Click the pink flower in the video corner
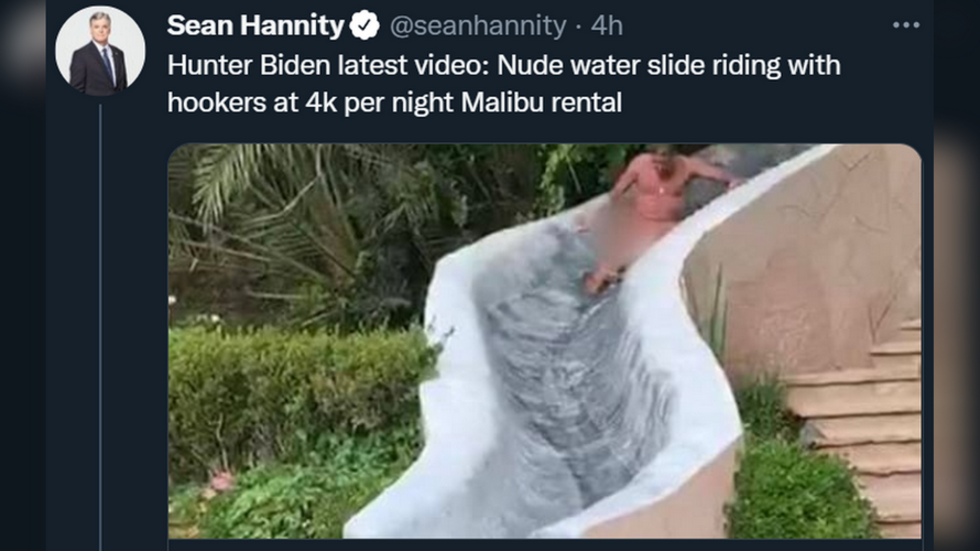Image resolution: width=980 pixels, height=551 pixels. click(x=221, y=482)
